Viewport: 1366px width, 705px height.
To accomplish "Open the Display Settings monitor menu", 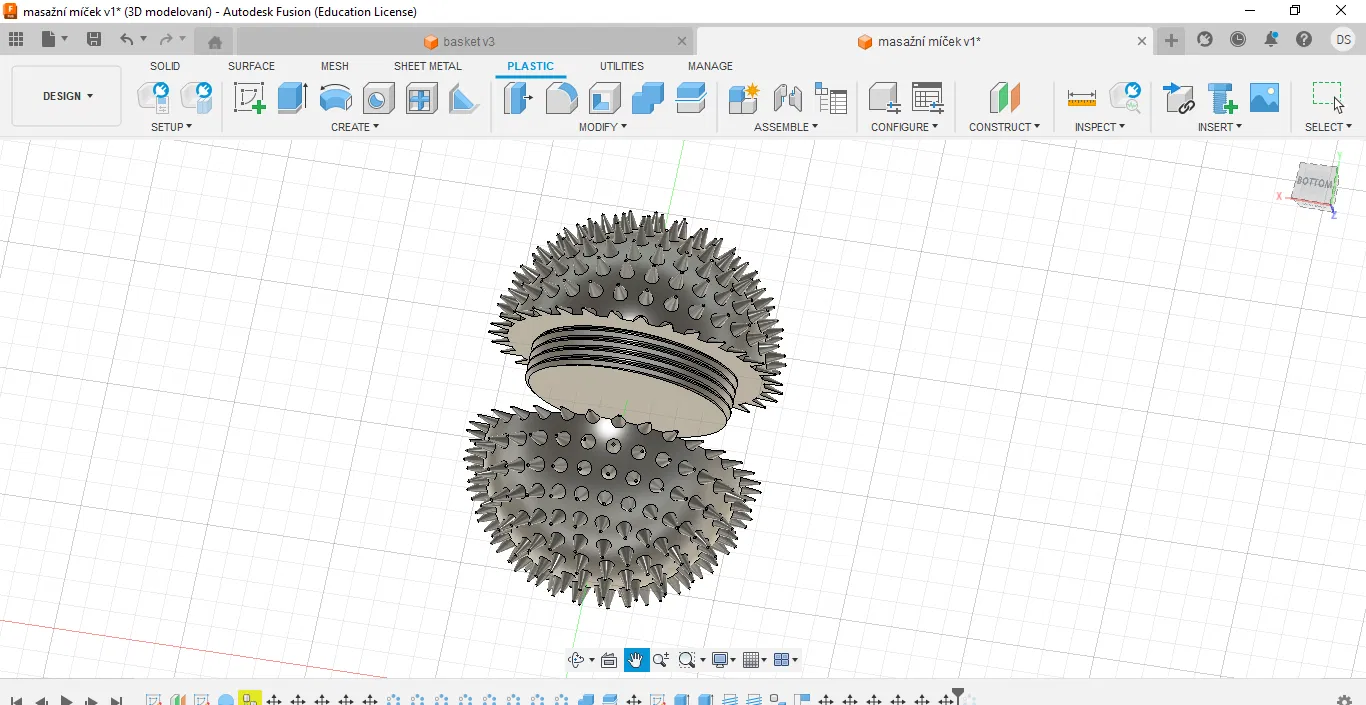I will click(x=722, y=660).
